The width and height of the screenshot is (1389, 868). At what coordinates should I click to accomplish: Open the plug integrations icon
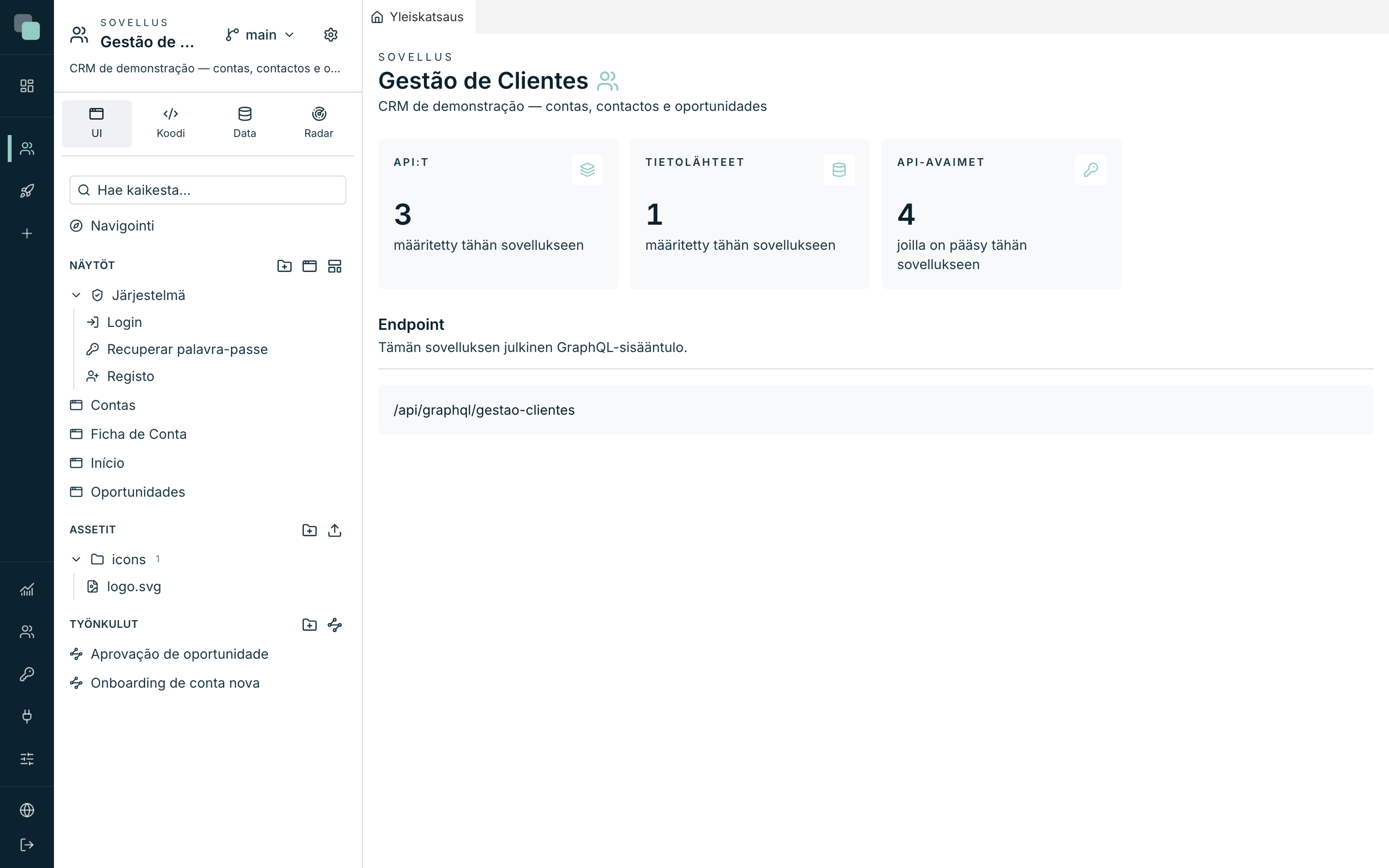click(x=27, y=717)
